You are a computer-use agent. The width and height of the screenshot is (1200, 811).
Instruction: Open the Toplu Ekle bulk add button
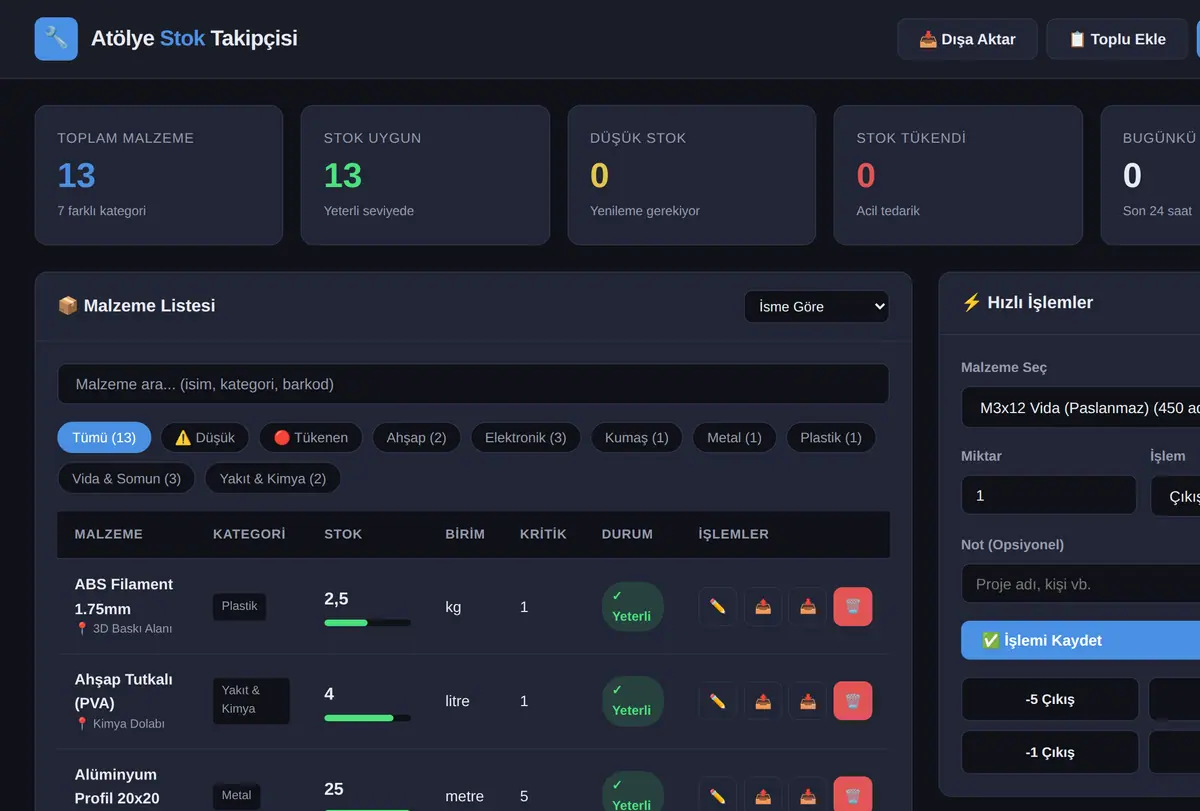1117,39
